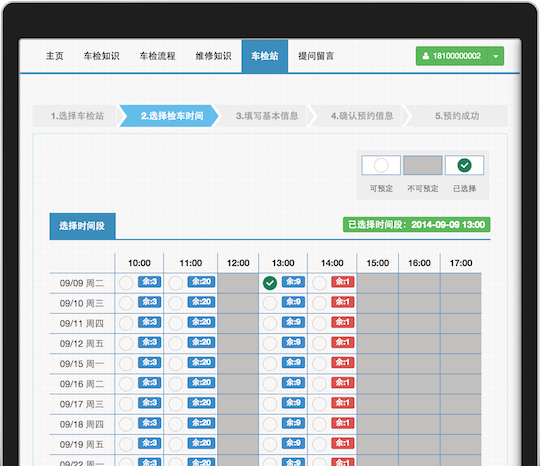The image size is (540, 466).
Task: Select 11:00 slot for 09/09 周二
Action: pyautogui.click(x=176, y=283)
